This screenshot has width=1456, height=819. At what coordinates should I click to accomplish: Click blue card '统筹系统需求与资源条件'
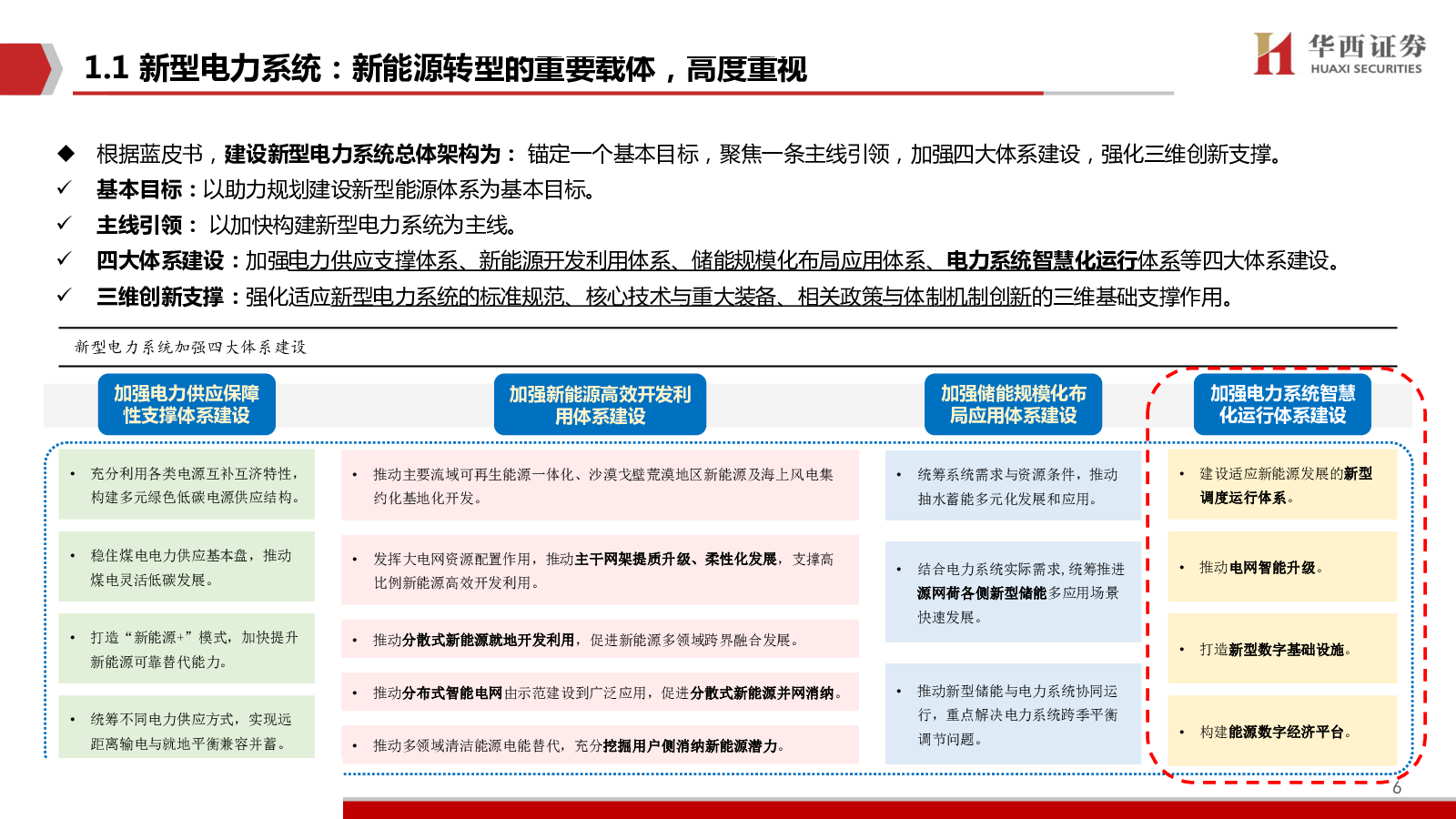(x=1013, y=485)
